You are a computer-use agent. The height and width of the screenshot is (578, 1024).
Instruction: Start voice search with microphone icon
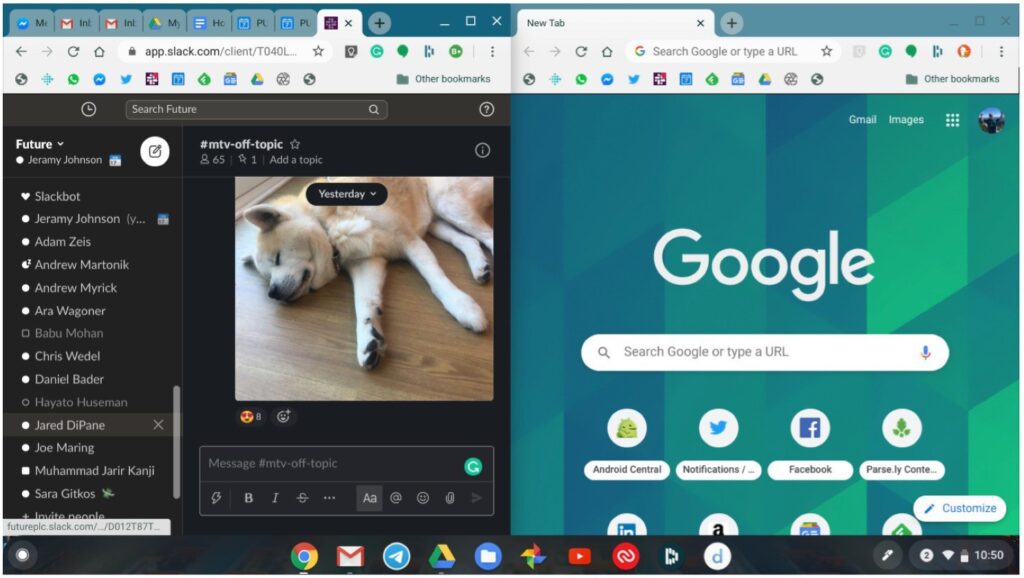[925, 352]
